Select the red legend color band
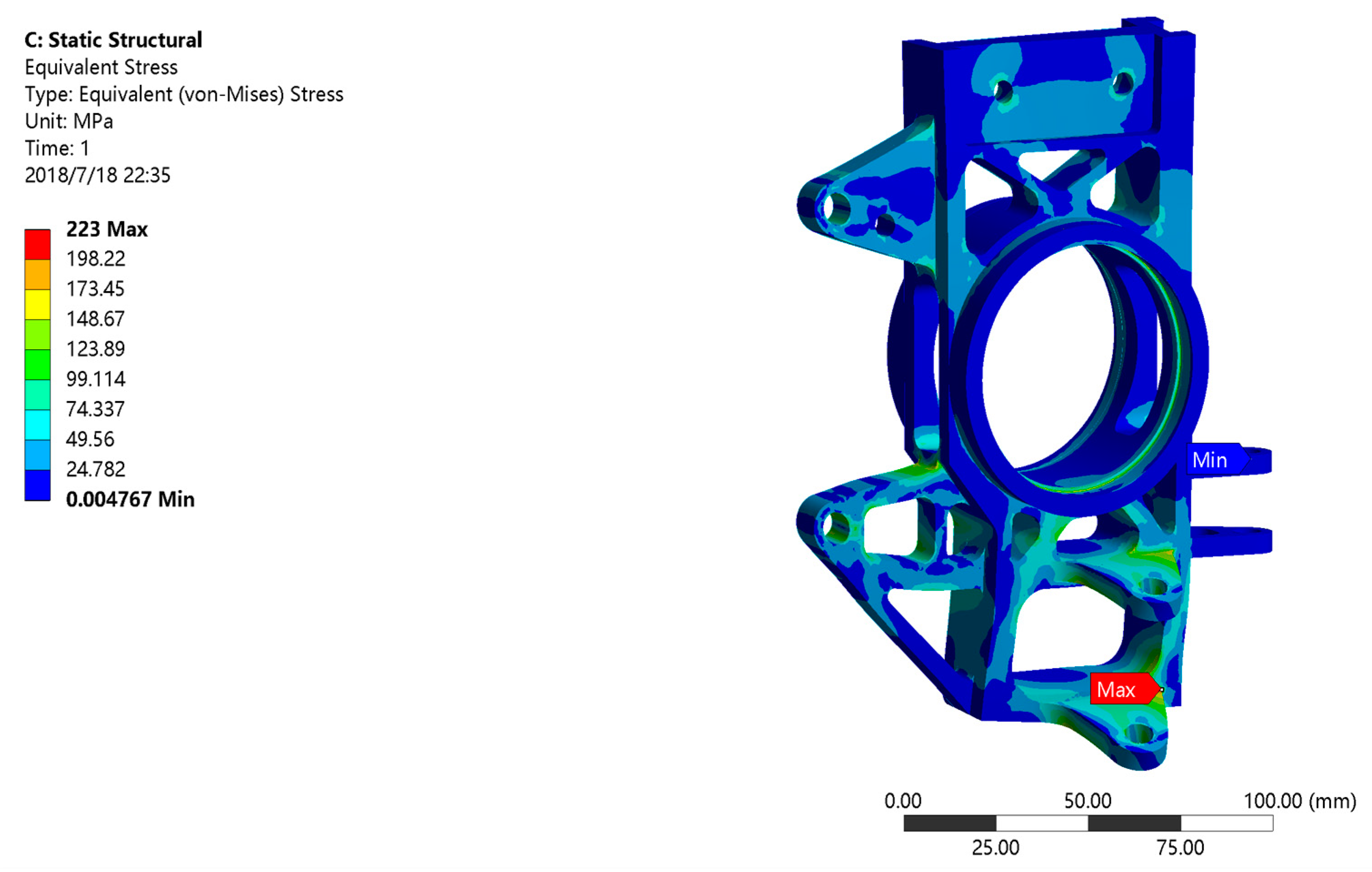The image size is (1372, 872). pos(38,244)
